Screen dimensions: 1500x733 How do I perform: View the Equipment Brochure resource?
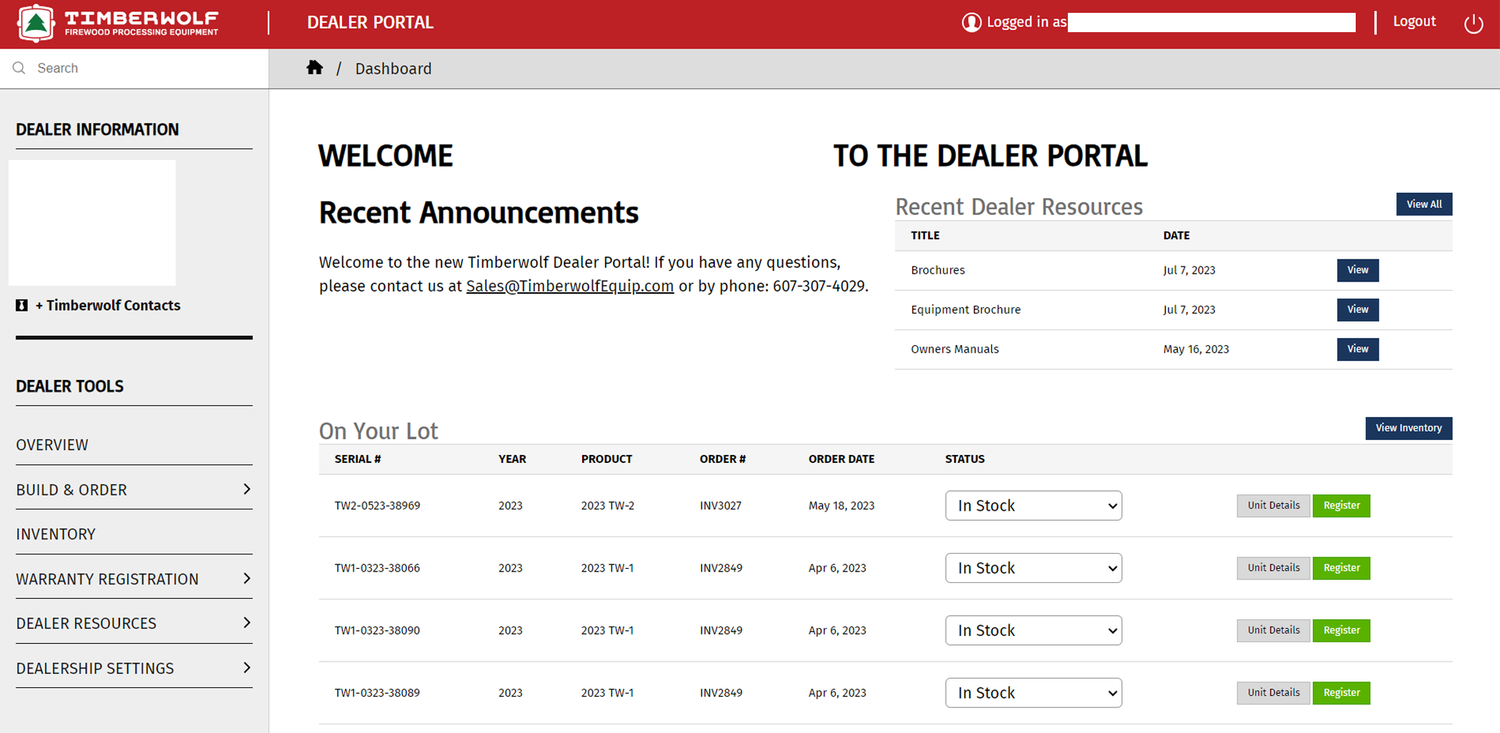coord(1358,310)
